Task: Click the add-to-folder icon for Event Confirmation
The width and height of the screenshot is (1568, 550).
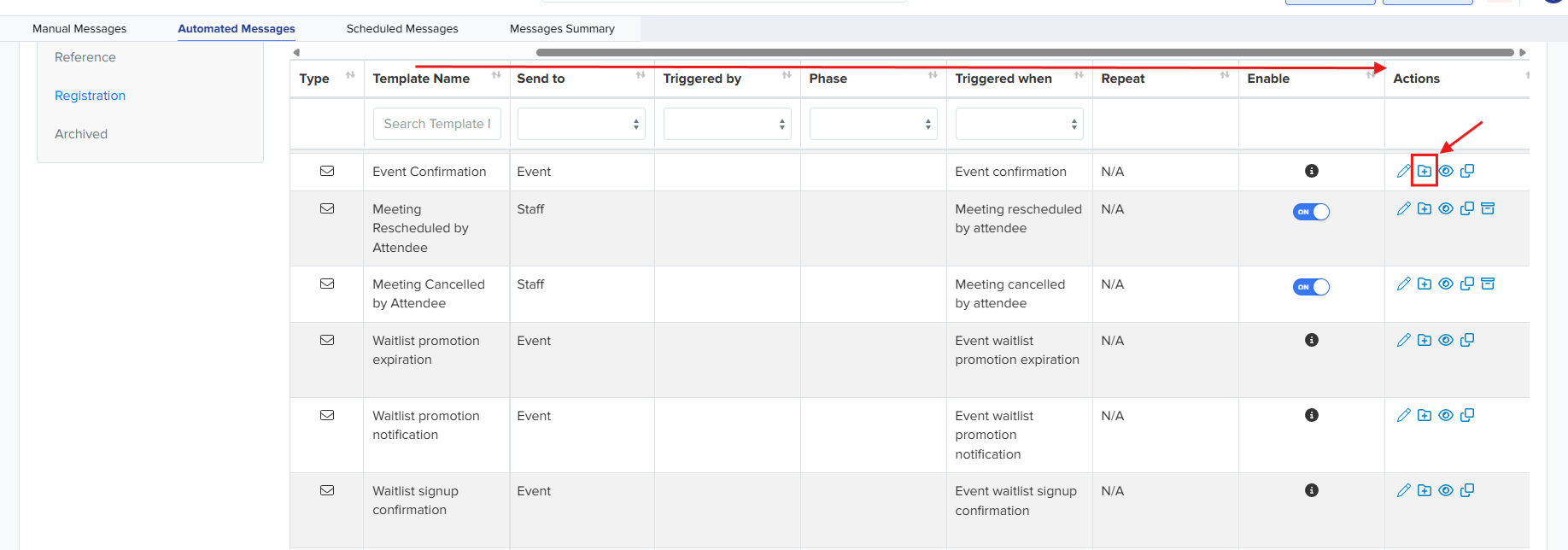Action: (1425, 171)
